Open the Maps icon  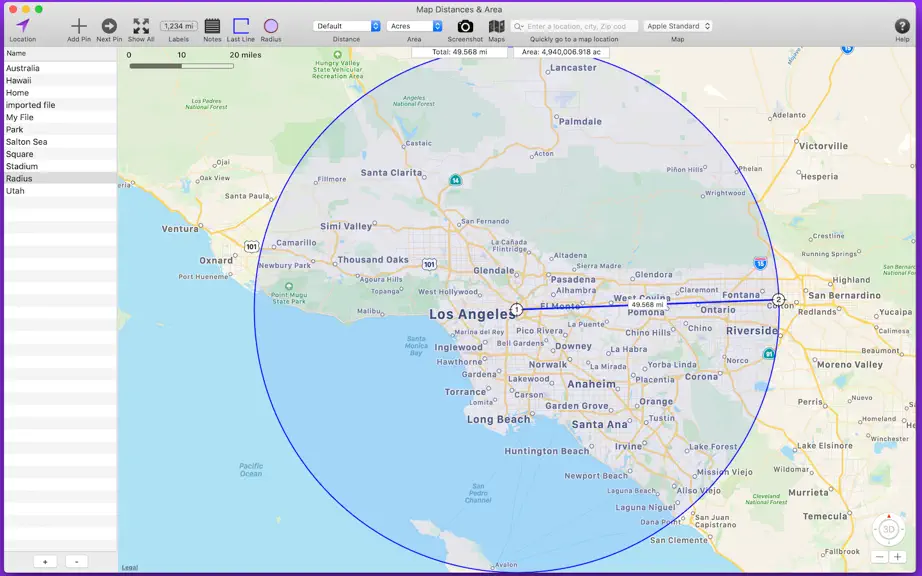(x=496, y=26)
